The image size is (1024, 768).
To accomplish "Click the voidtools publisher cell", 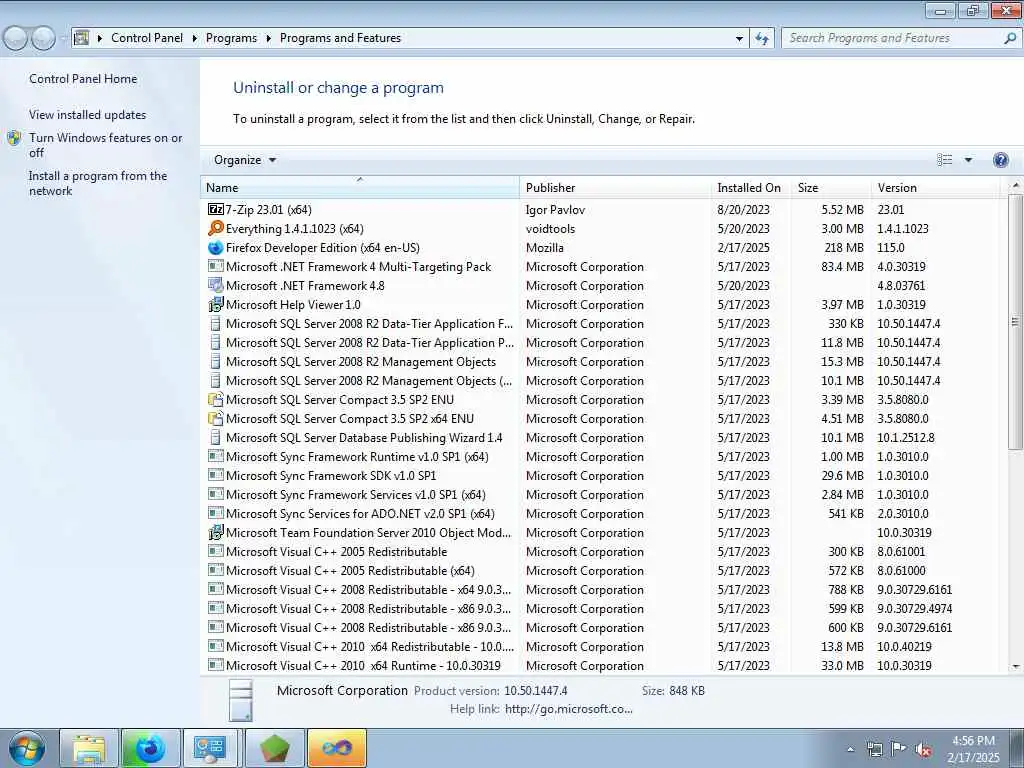I will (x=551, y=229).
